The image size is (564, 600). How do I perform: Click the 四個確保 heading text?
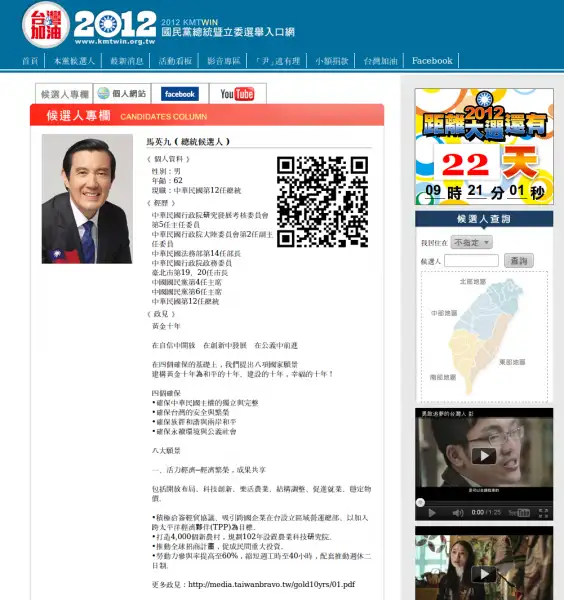point(166,393)
